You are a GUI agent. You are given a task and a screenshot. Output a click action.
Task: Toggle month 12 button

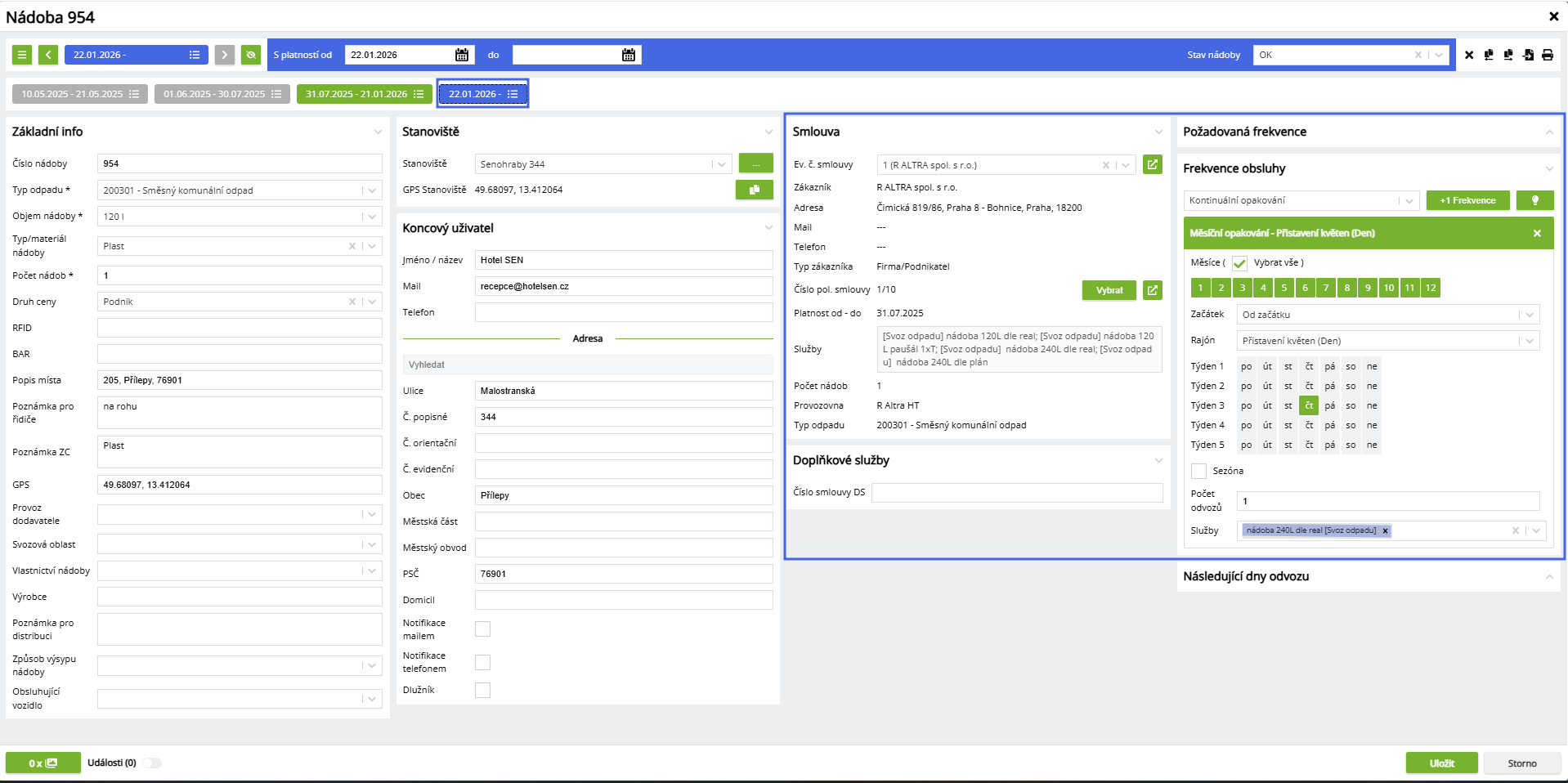[x=1431, y=288]
